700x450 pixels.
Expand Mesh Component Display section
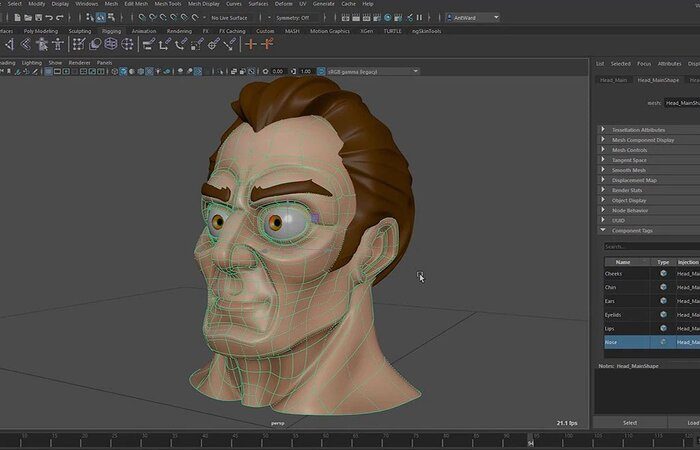[603, 139]
